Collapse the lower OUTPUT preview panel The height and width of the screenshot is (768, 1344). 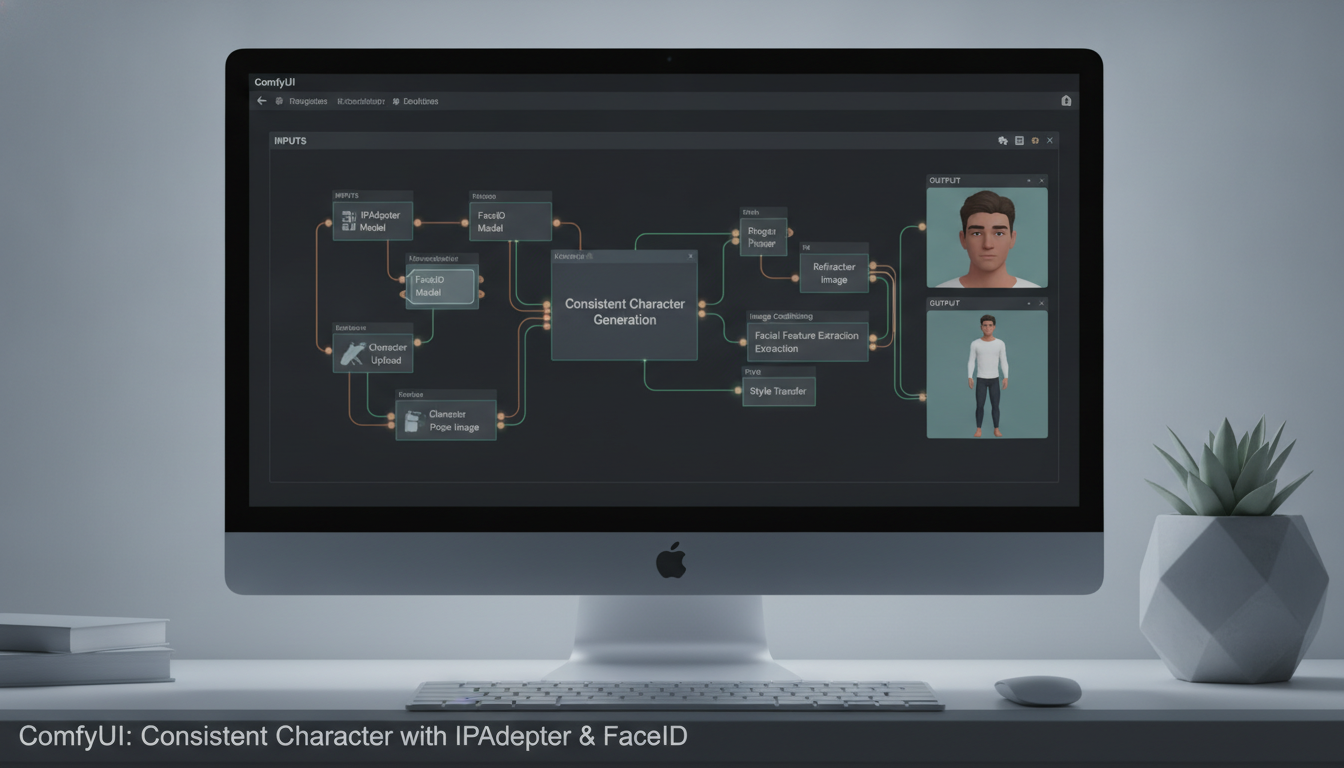[1029, 303]
